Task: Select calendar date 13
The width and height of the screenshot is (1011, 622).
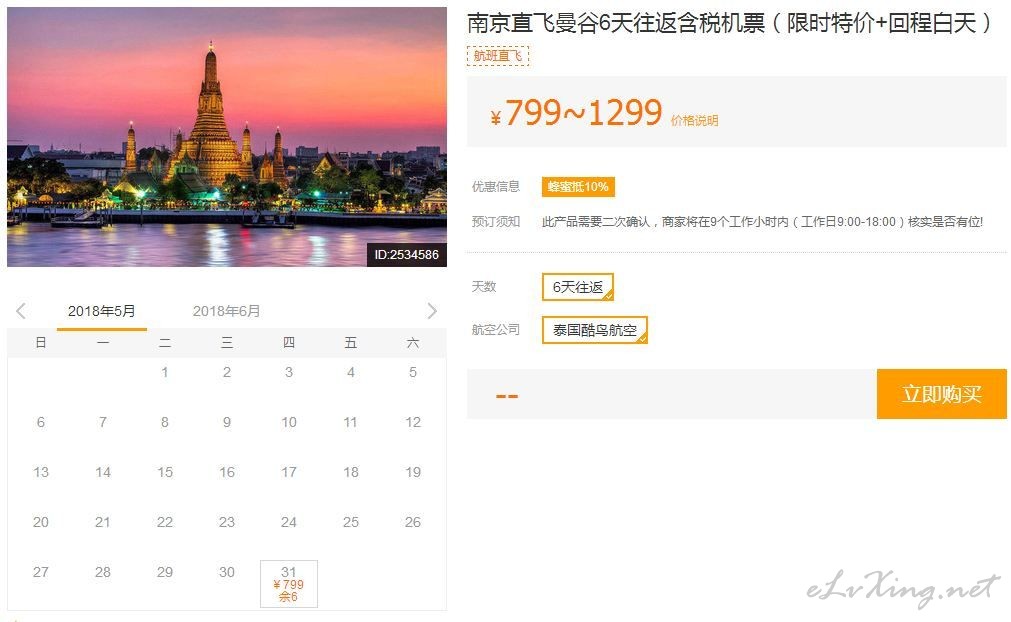Action: pyautogui.click(x=41, y=472)
